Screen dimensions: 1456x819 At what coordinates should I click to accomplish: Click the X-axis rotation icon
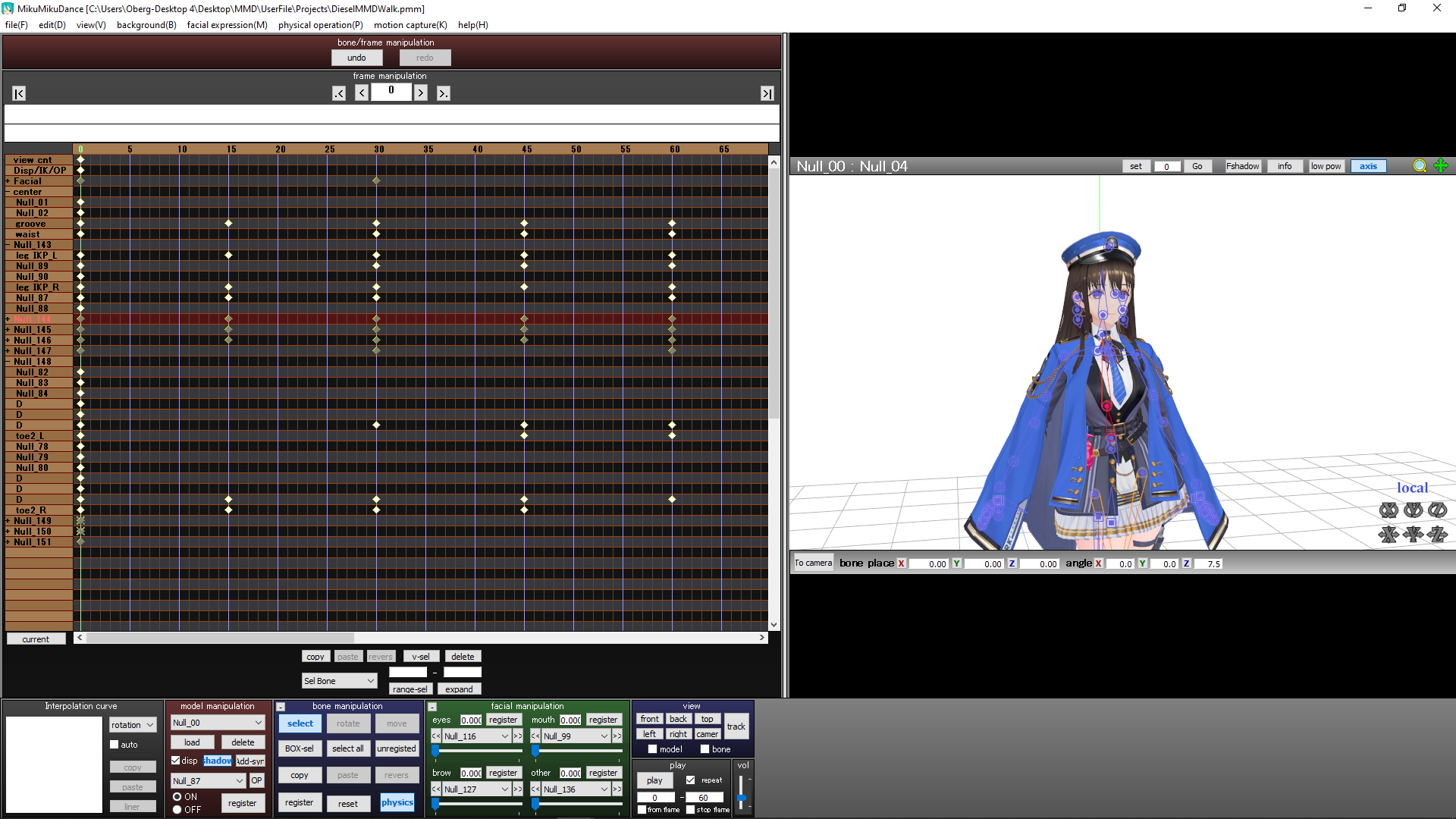pos(1389,510)
